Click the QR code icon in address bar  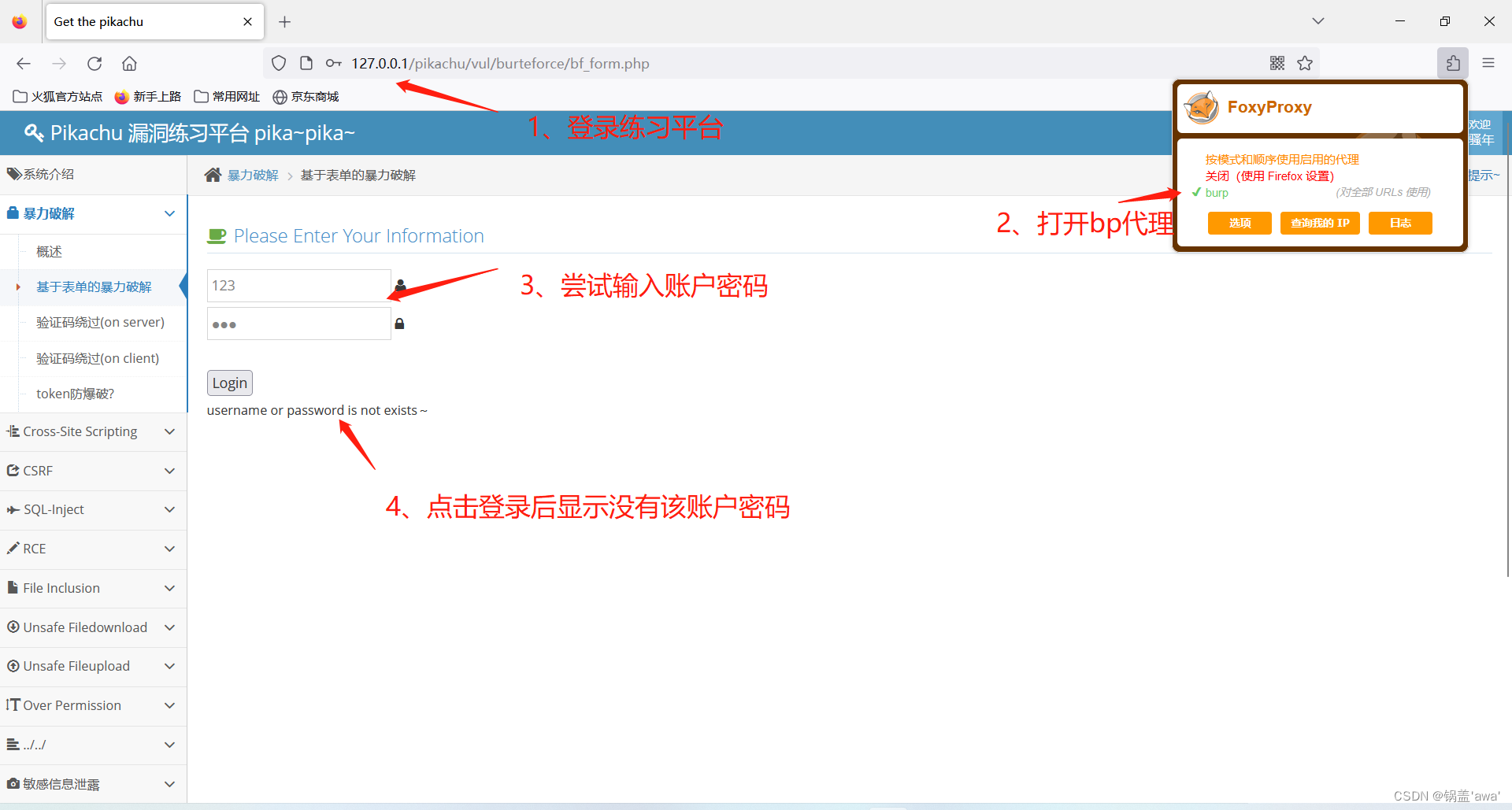1277,64
